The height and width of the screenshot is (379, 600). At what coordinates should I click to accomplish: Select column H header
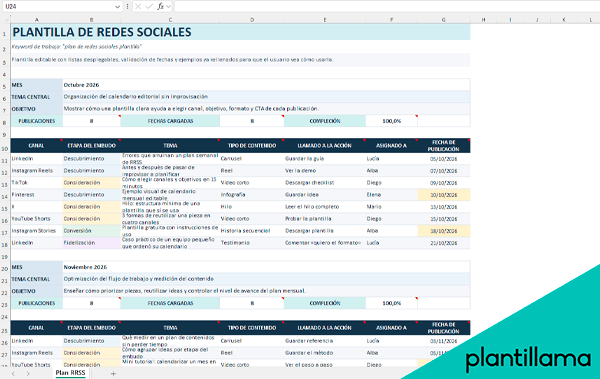pyautogui.click(x=483, y=20)
